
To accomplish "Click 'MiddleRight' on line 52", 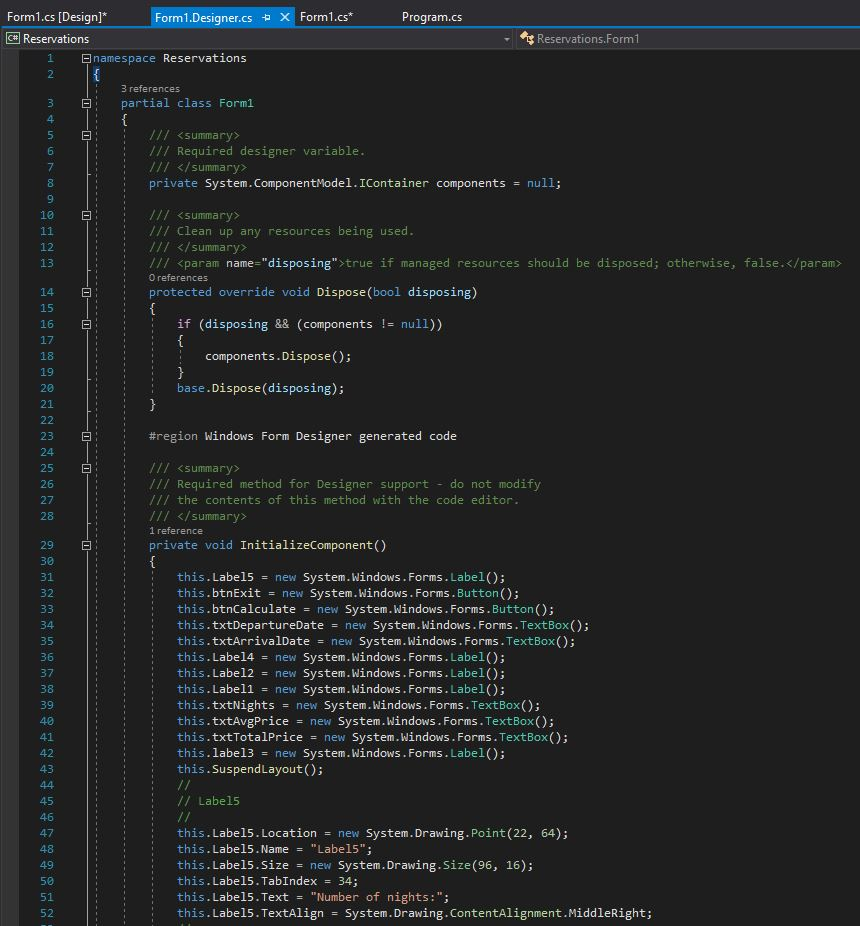I will (x=607, y=913).
